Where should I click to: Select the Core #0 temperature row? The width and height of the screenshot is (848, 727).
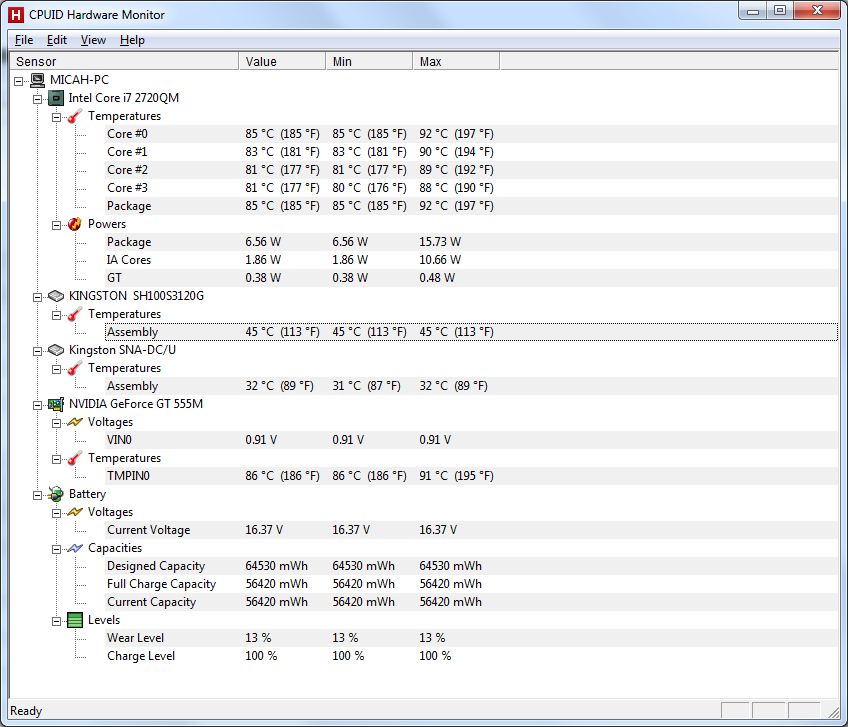[x=471, y=134]
